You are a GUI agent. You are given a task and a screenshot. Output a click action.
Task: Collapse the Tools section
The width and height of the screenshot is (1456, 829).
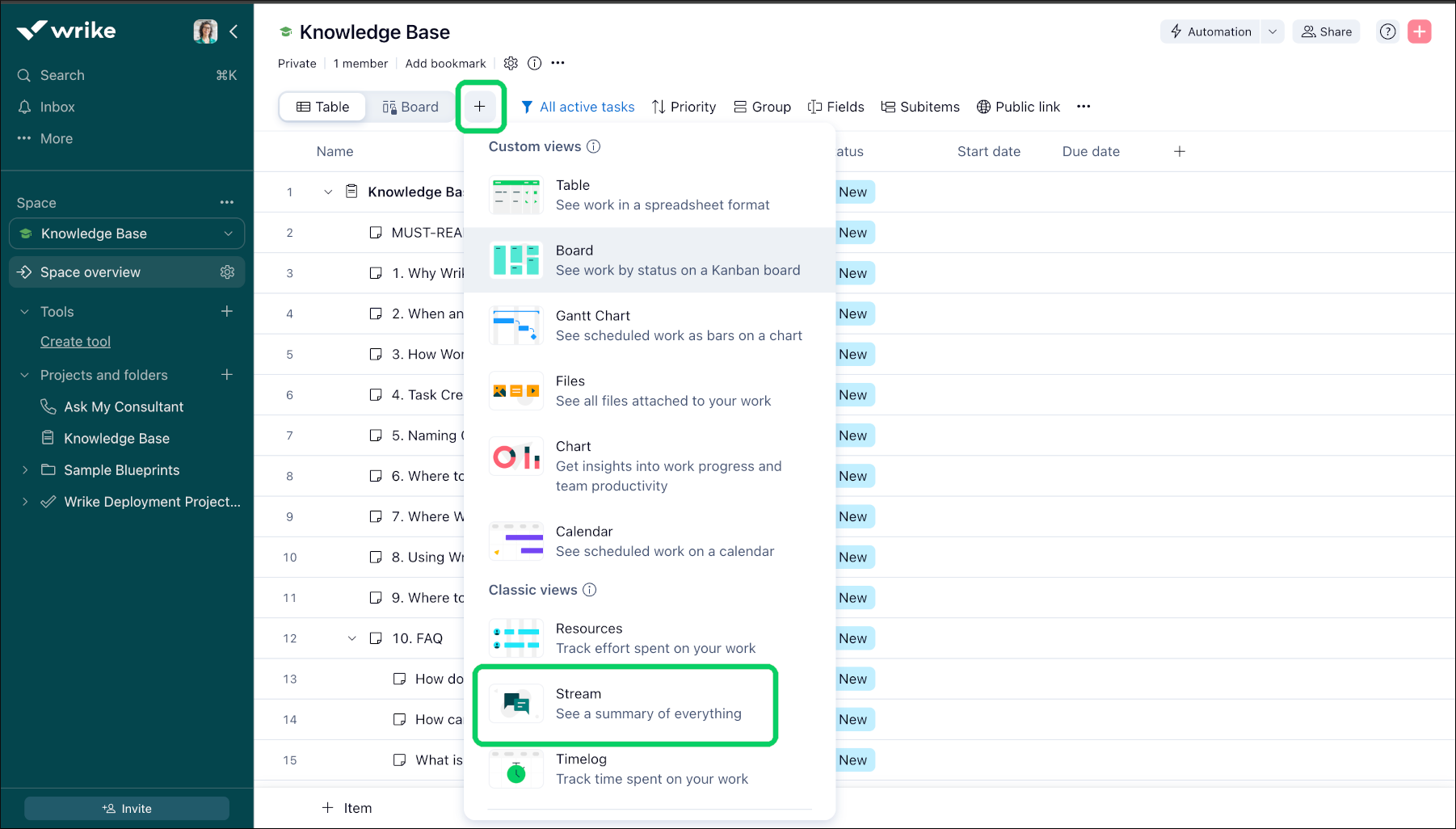(x=25, y=312)
